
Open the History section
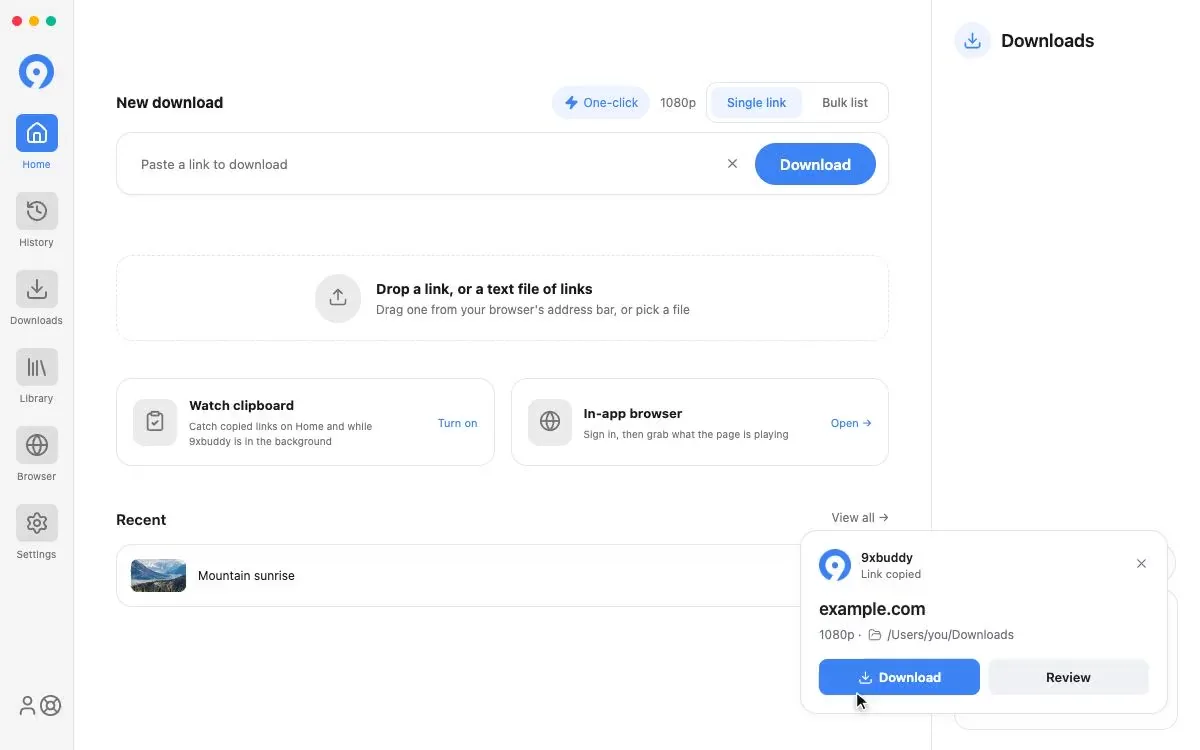37,219
